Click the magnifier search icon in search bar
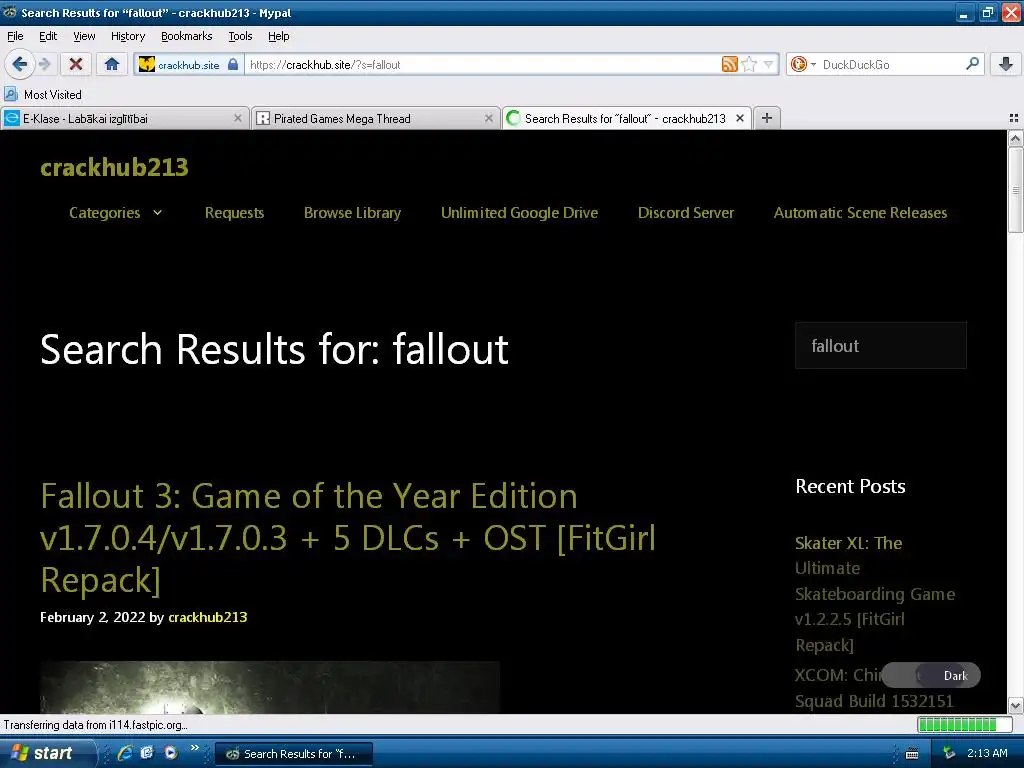This screenshot has height=768, width=1024. coord(972,64)
